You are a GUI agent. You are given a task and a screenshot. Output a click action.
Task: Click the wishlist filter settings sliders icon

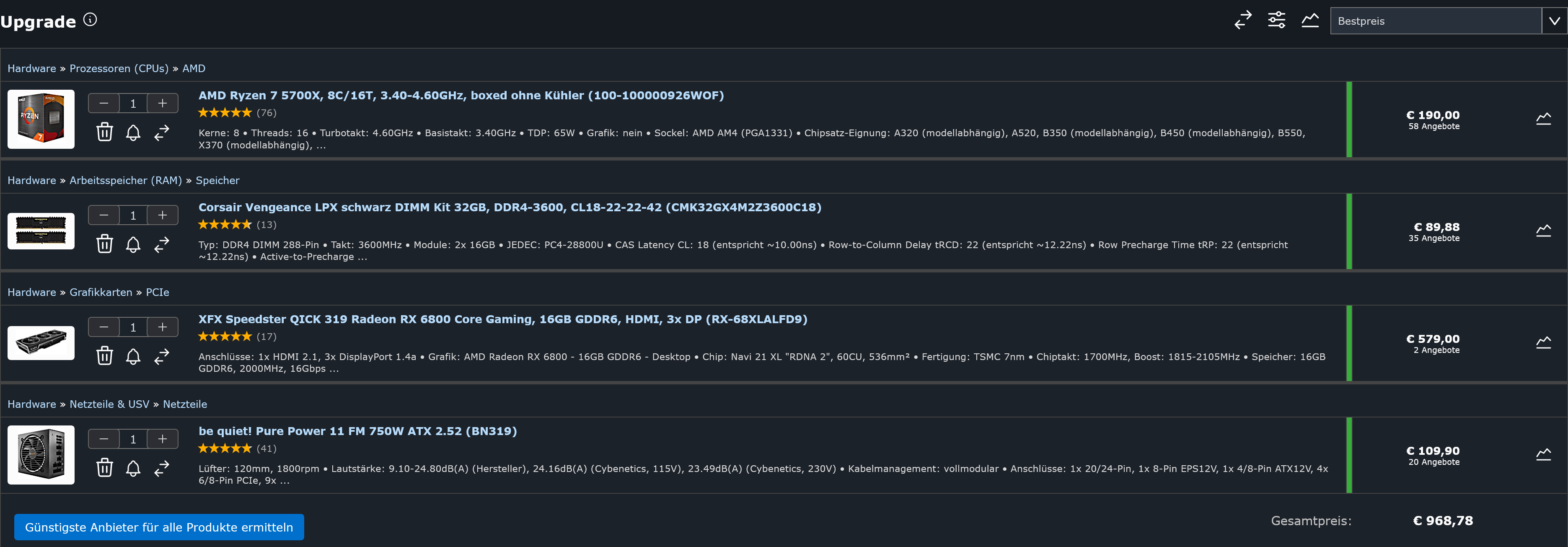point(1276,20)
